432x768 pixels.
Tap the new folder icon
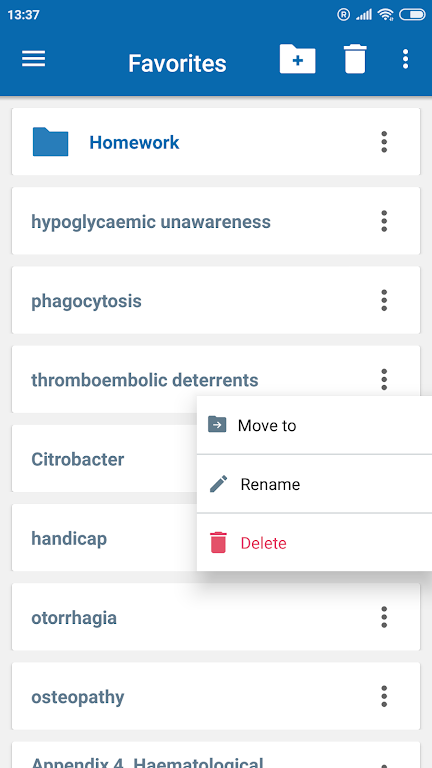(297, 59)
